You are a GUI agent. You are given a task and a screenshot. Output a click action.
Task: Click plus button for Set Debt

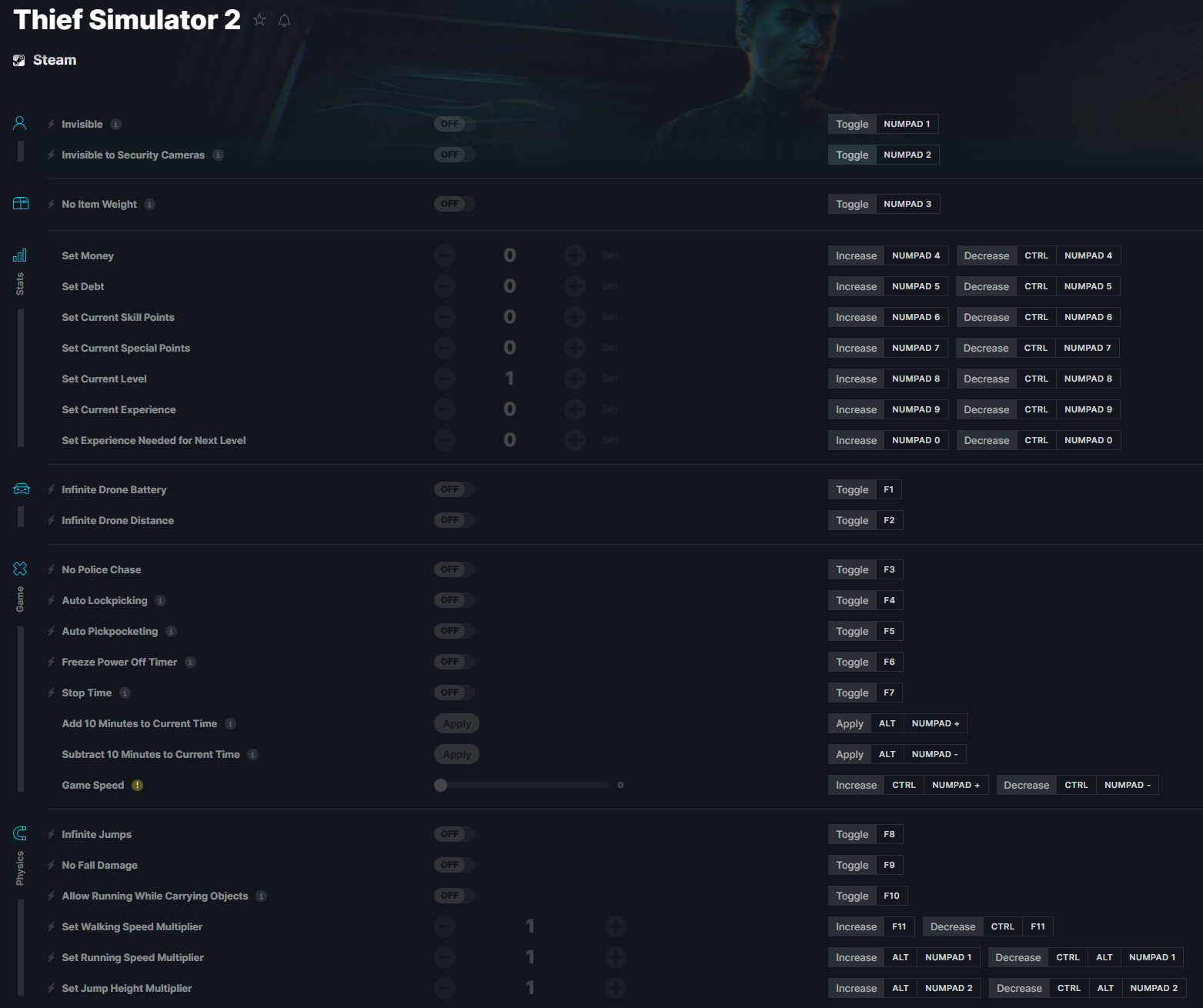click(x=575, y=286)
